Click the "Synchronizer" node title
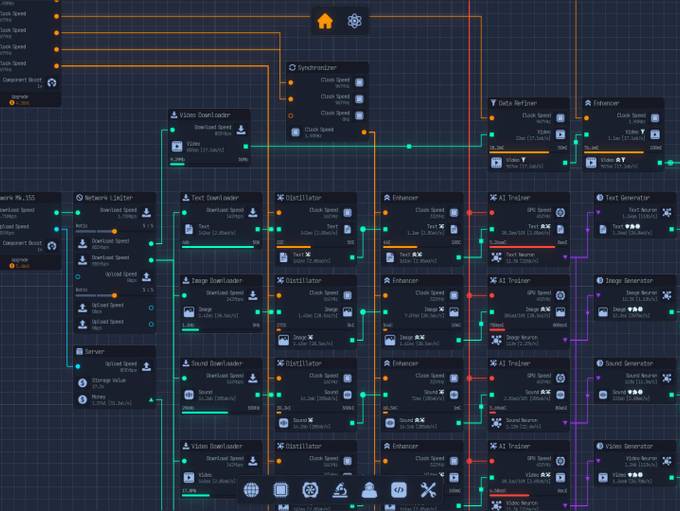Screen dimensions: 680x511 [x=317, y=68]
